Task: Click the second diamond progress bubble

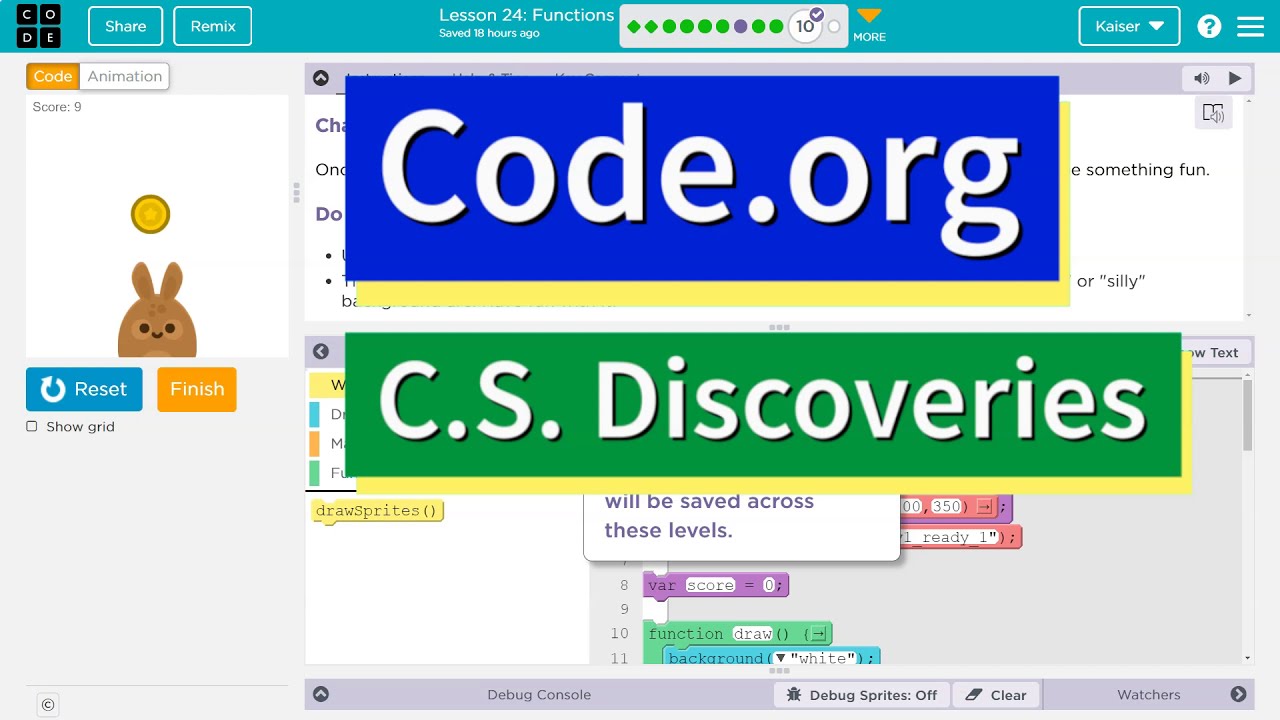Action: [651, 26]
